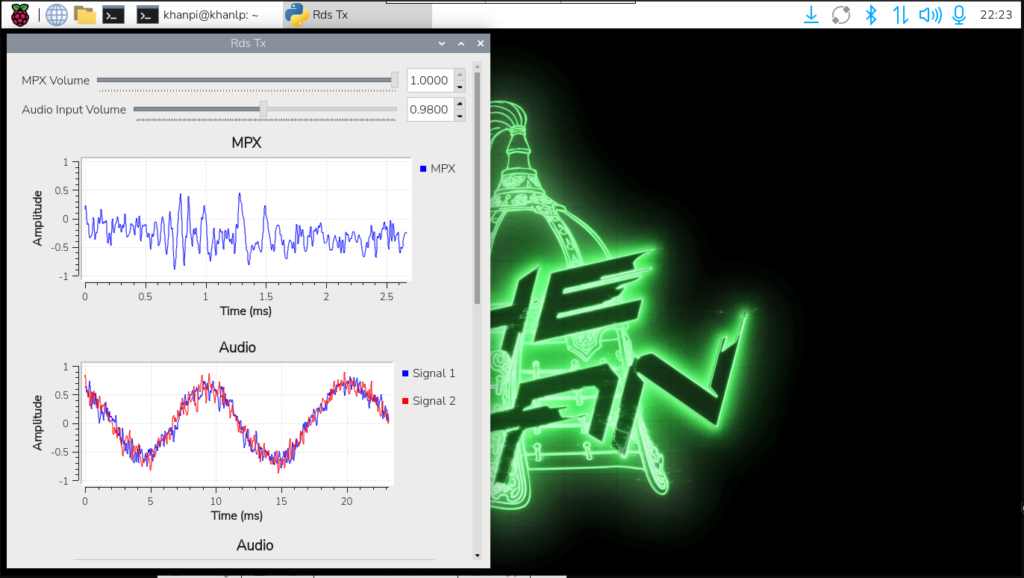Open the file manager folder icon

(x=85, y=14)
